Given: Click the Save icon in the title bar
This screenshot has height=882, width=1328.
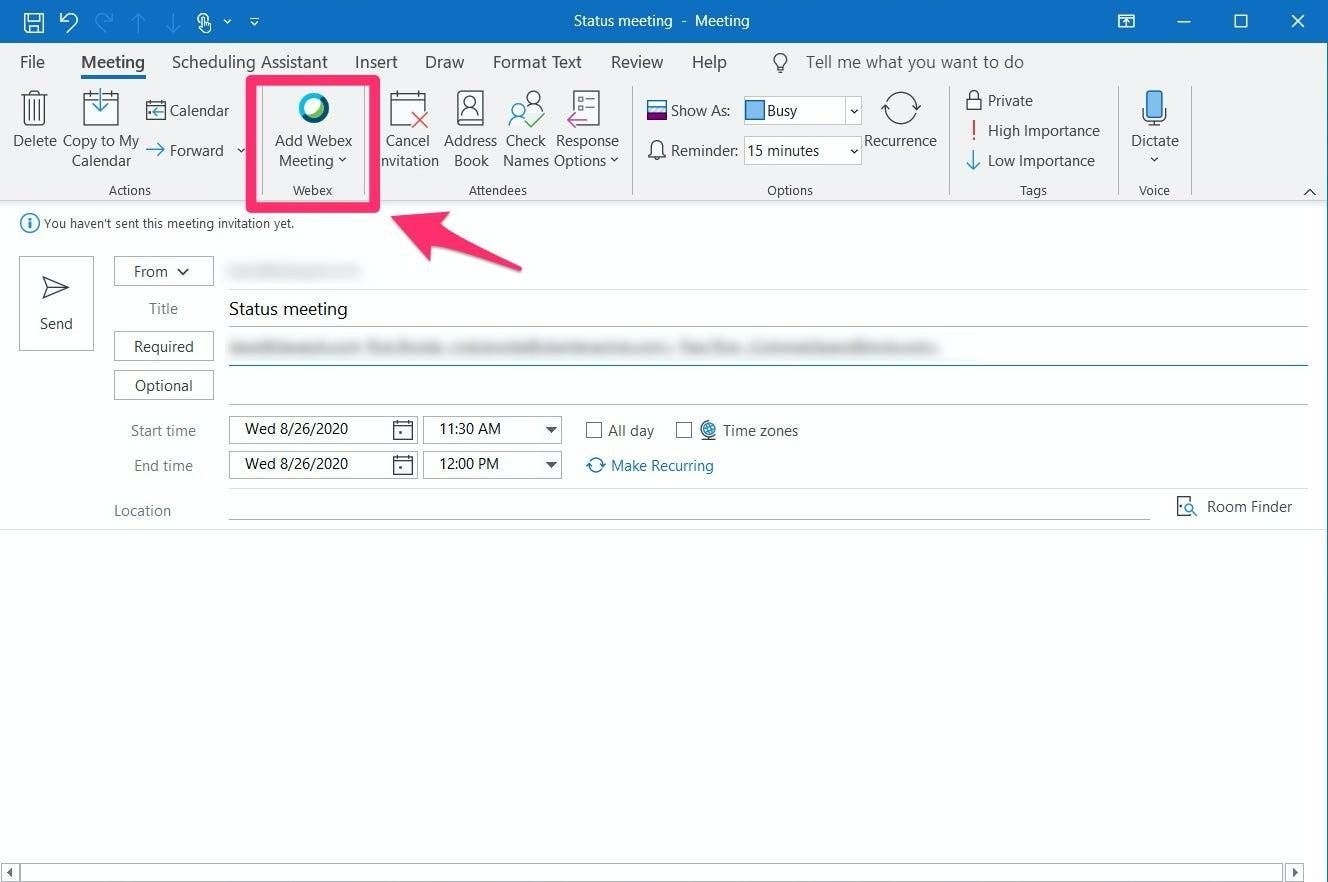Looking at the screenshot, I should pyautogui.click(x=33, y=21).
